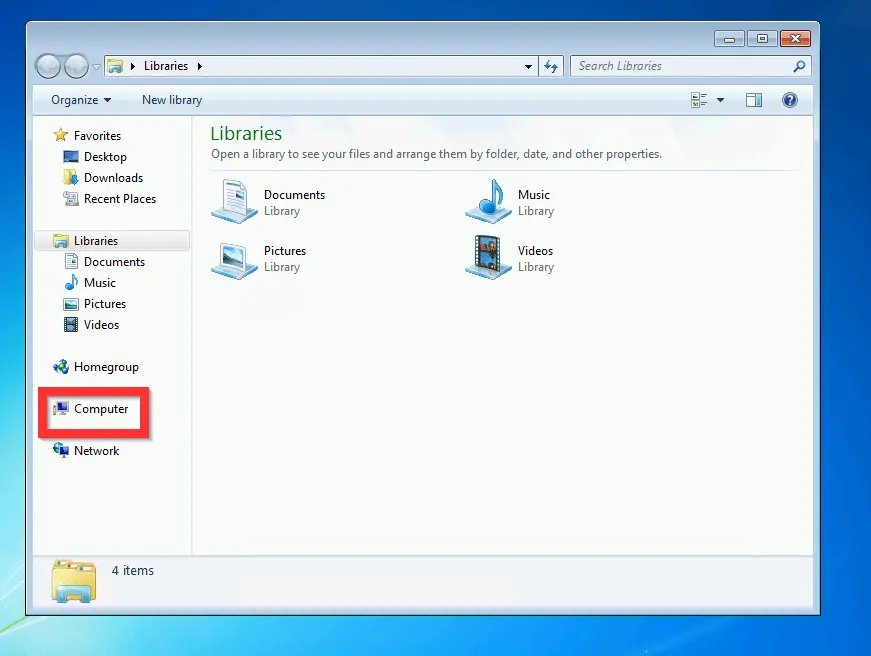Image resolution: width=871 pixels, height=656 pixels.
Task: Open Recent Places in the sidebar
Action: 120,199
